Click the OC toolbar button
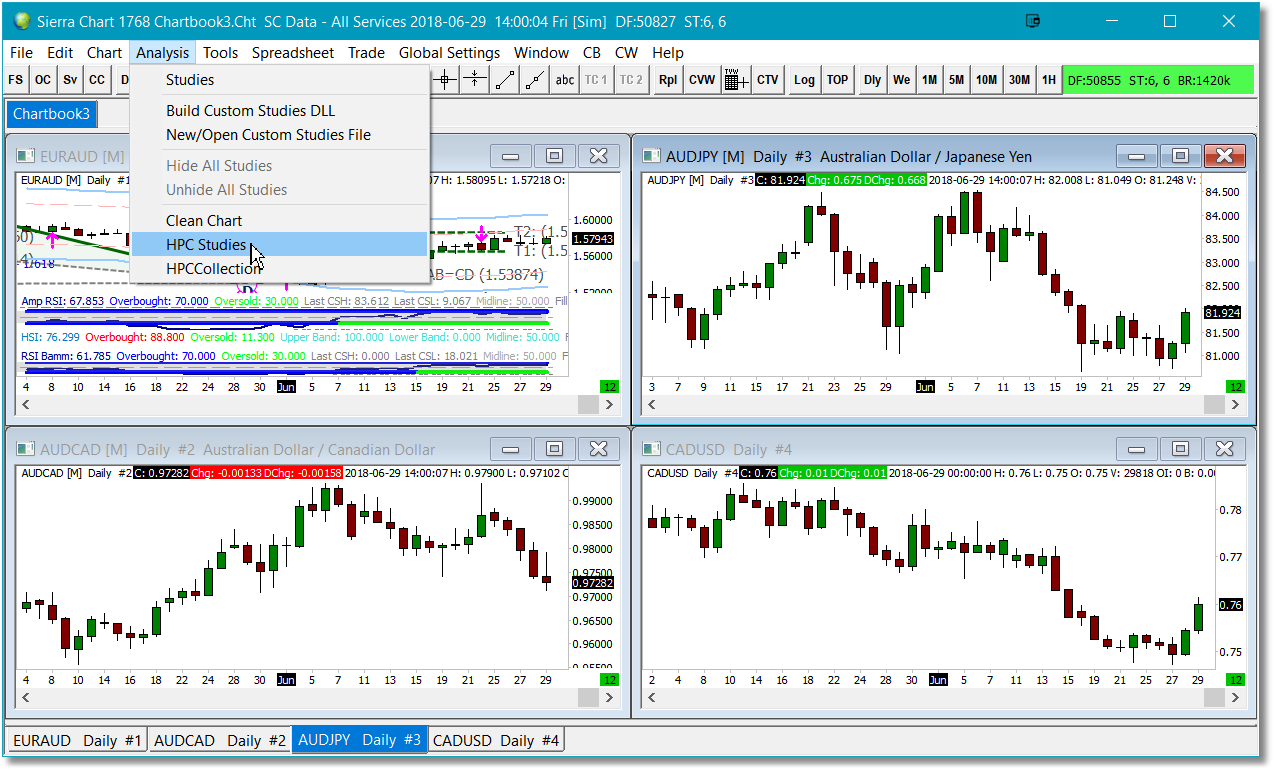 (43, 80)
